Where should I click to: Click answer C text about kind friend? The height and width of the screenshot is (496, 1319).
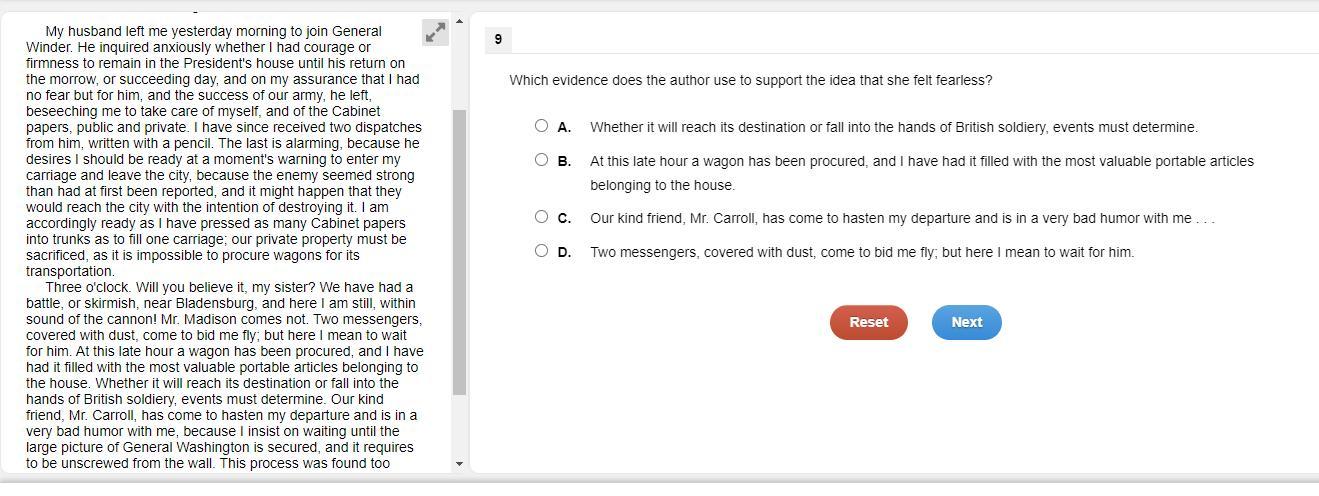pyautogui.click(x=902, y=218)
